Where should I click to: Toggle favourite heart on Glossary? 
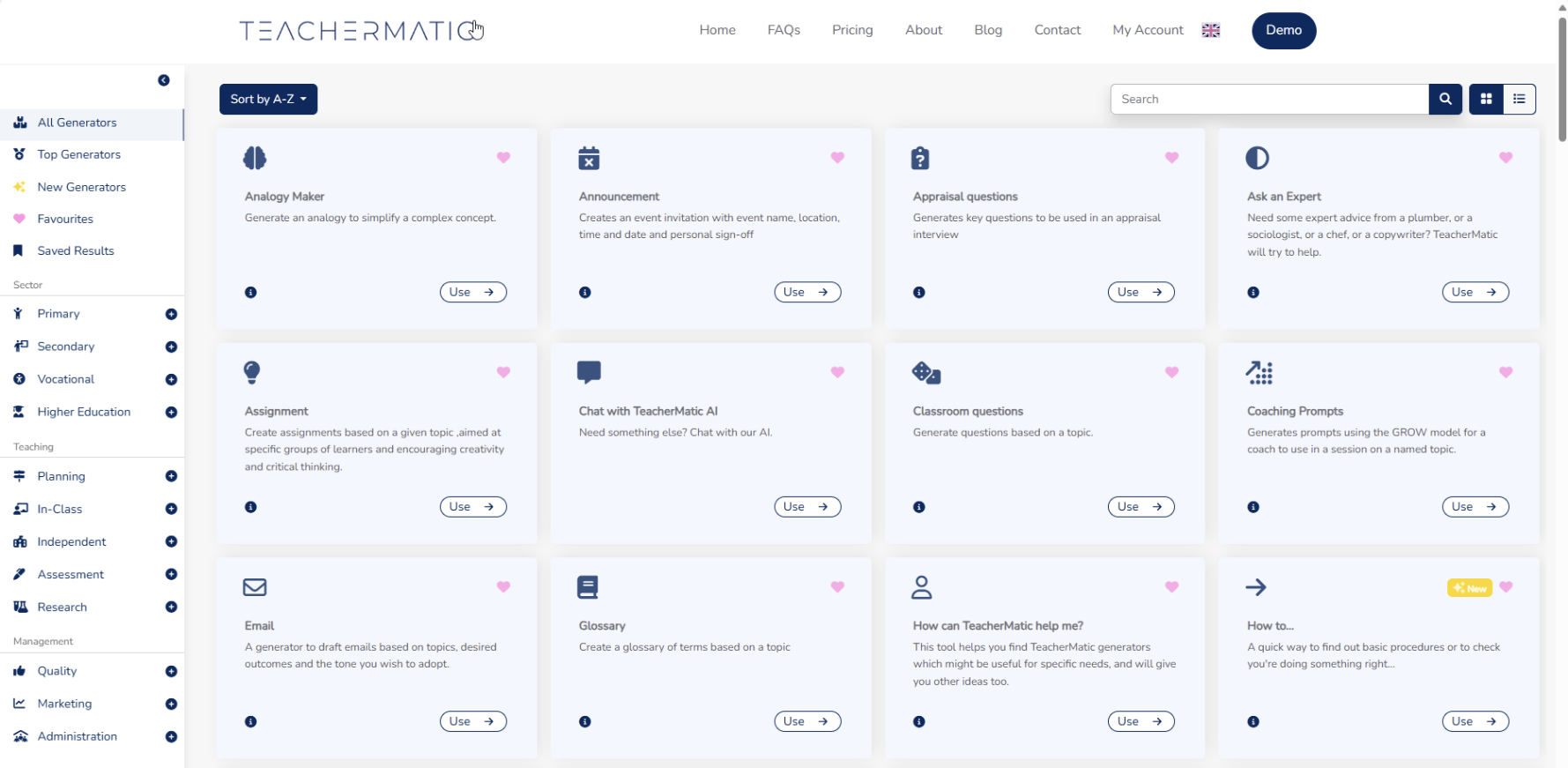(837, 587)
